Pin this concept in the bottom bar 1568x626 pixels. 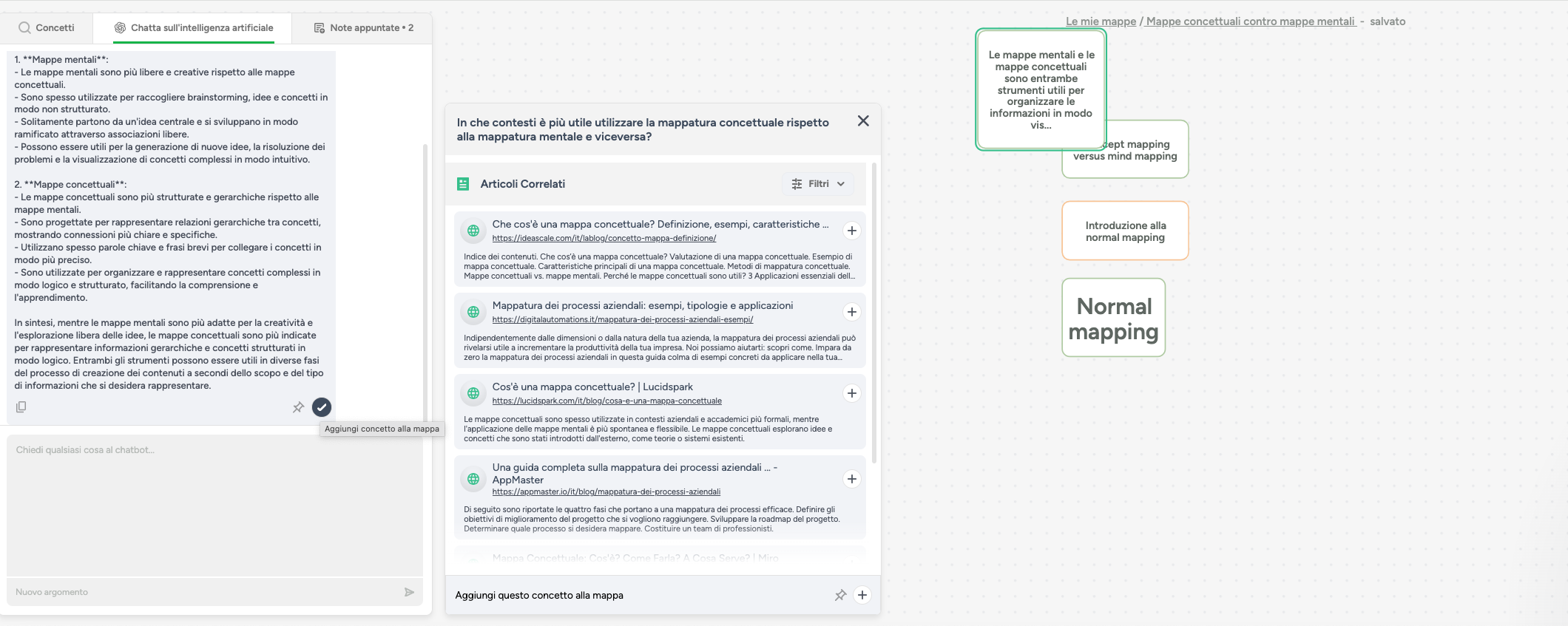[840, 595]
